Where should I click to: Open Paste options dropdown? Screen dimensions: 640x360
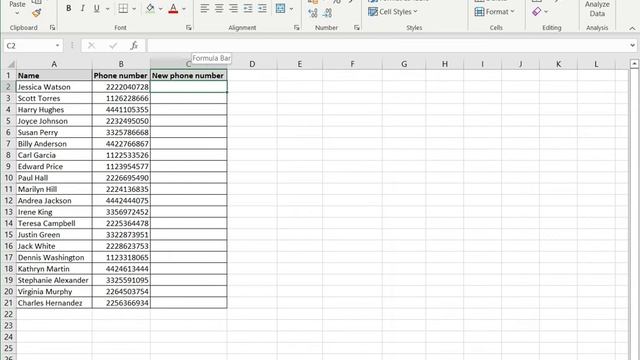17,13
